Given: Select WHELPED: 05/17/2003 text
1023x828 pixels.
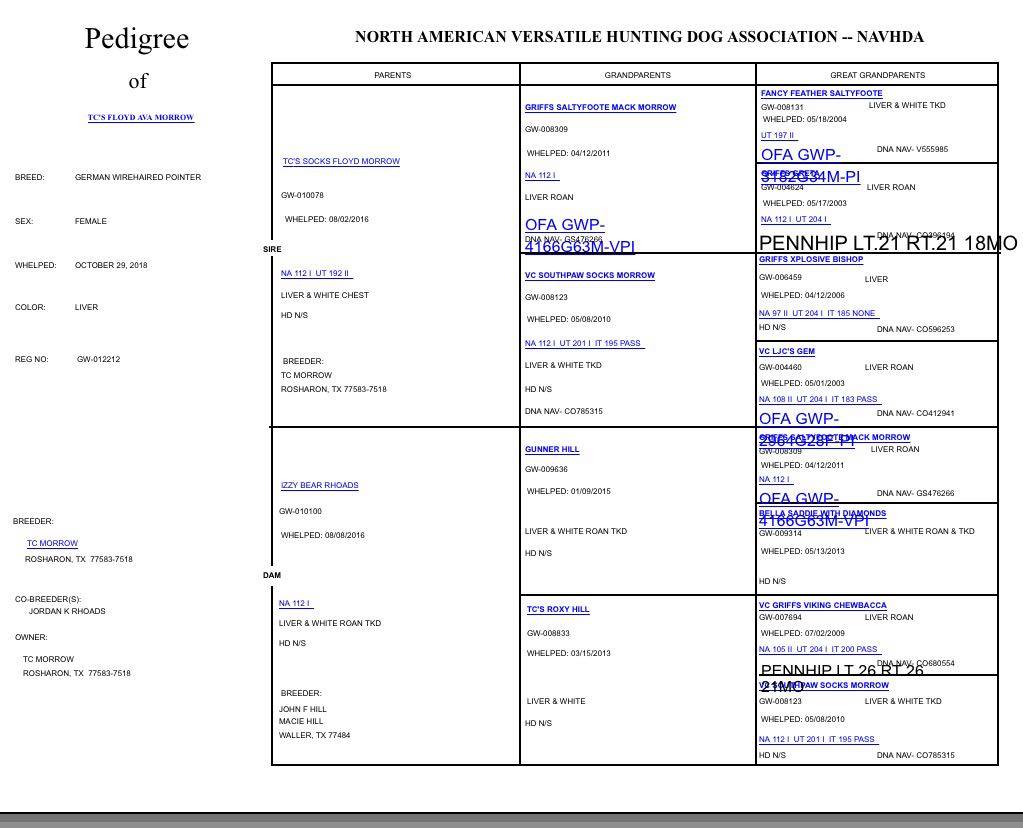Looking at the screenshot, I should (804, 203).
